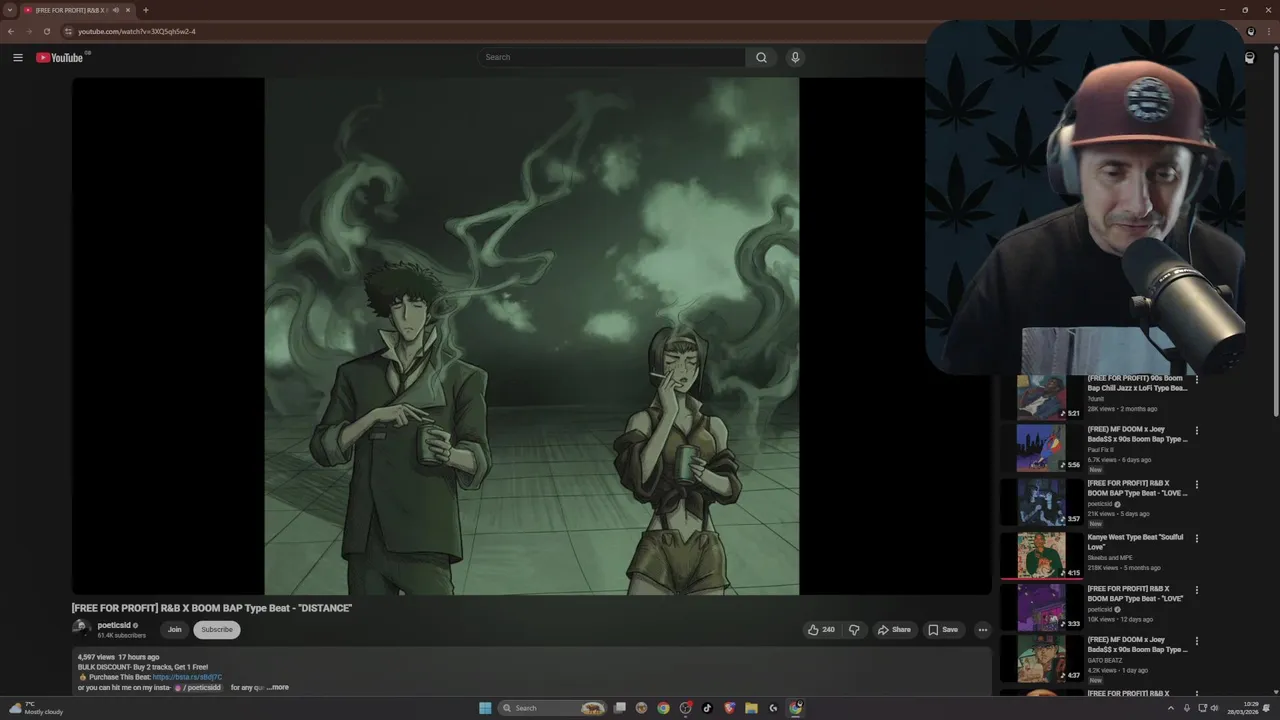
Task: Mute the tab via the speaker icon
Action: coord(115,10)
